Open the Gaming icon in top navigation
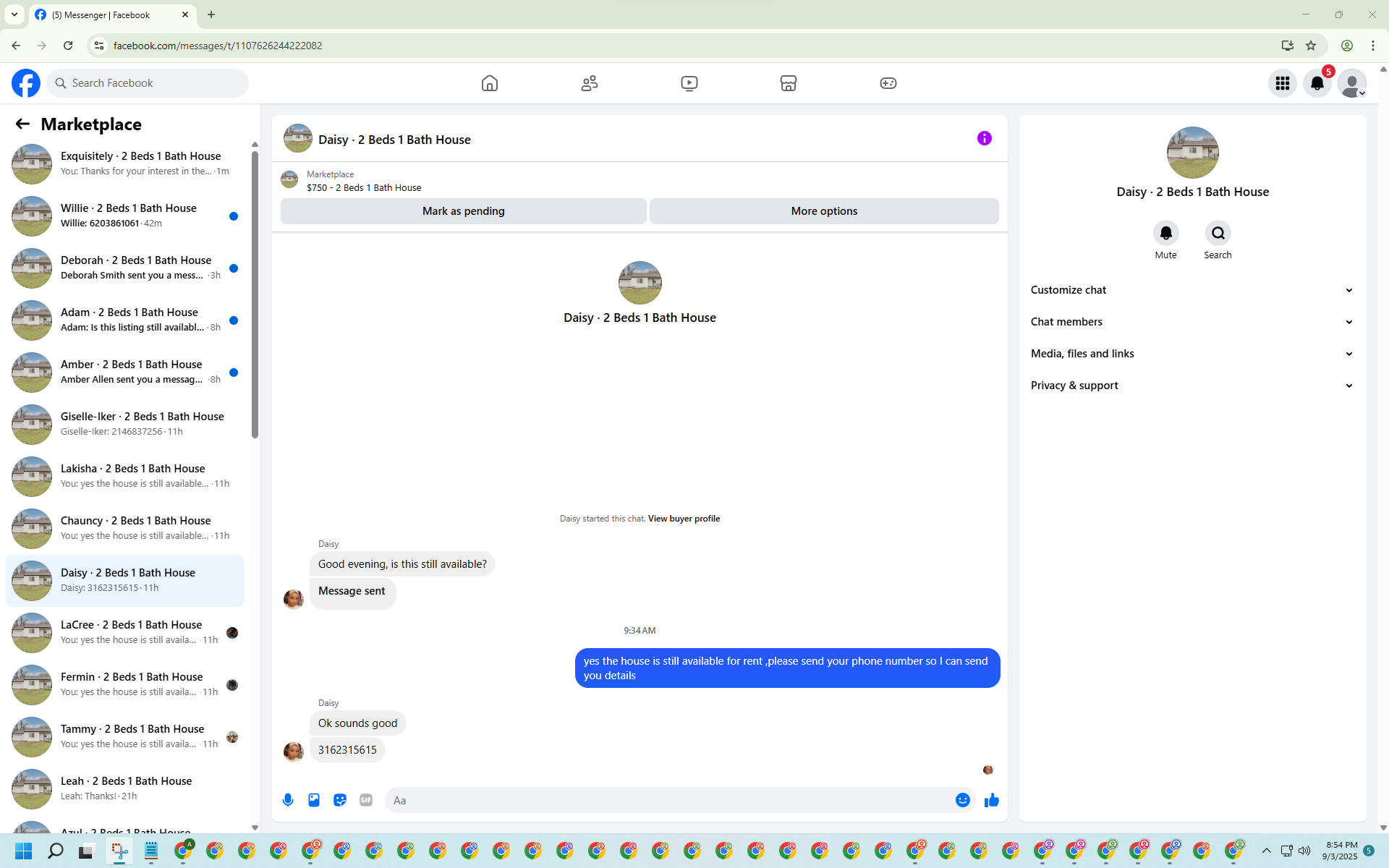This screenshot has height=868, width=1389. pyautogui.click(x=888, y=83)
